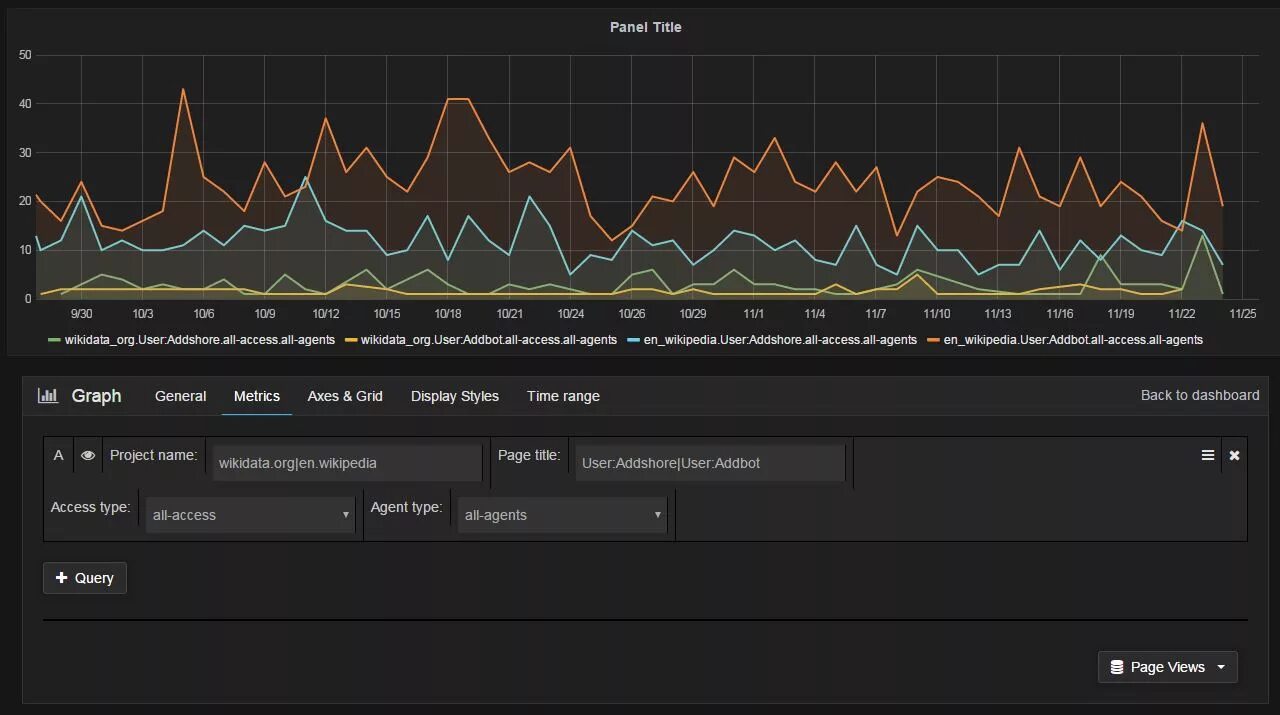Click the yellow wikidata_org Addbot legend swatch
The image size is (1280, 715).
351,340
